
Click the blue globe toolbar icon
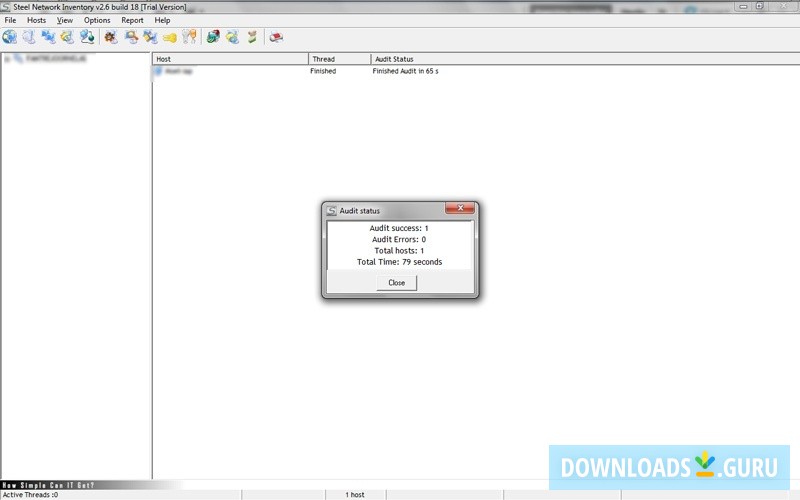pos(9,37)
